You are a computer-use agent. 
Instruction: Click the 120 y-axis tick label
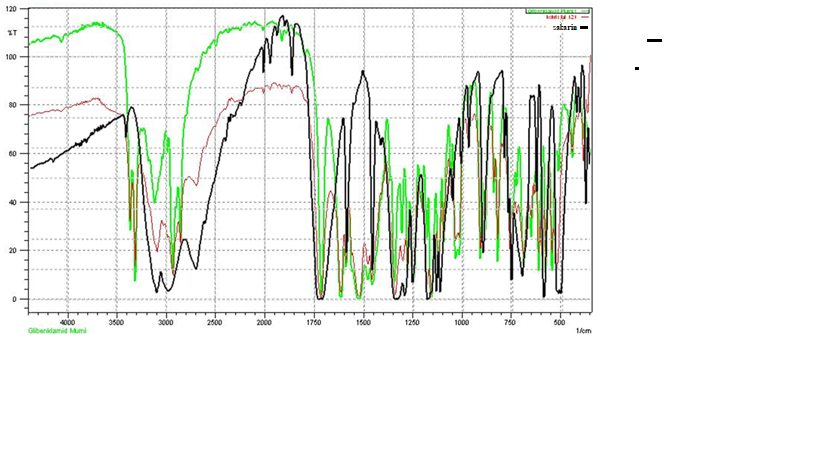click(11, 8)
